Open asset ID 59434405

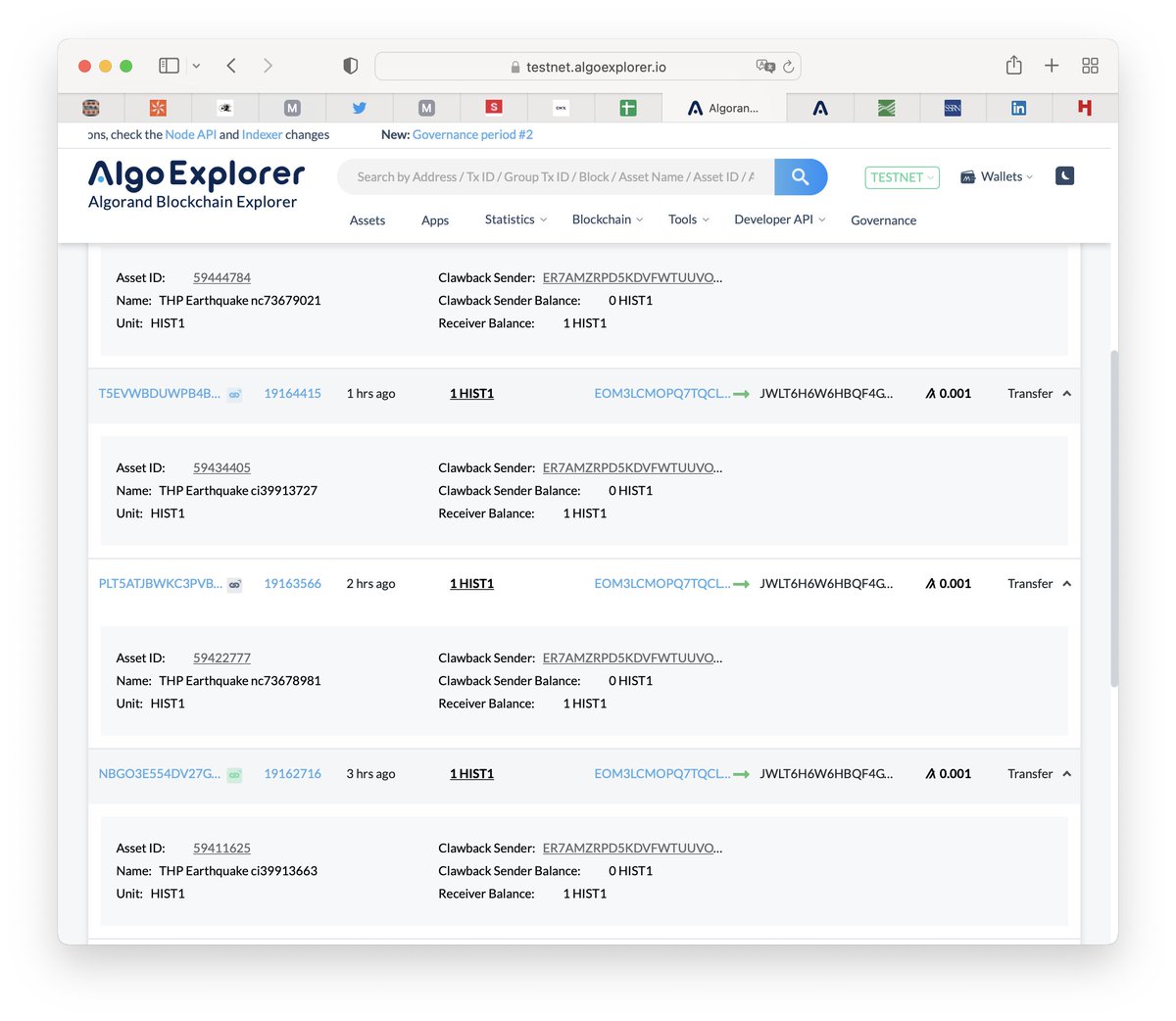pyautogui.click(x=221, y=467)
